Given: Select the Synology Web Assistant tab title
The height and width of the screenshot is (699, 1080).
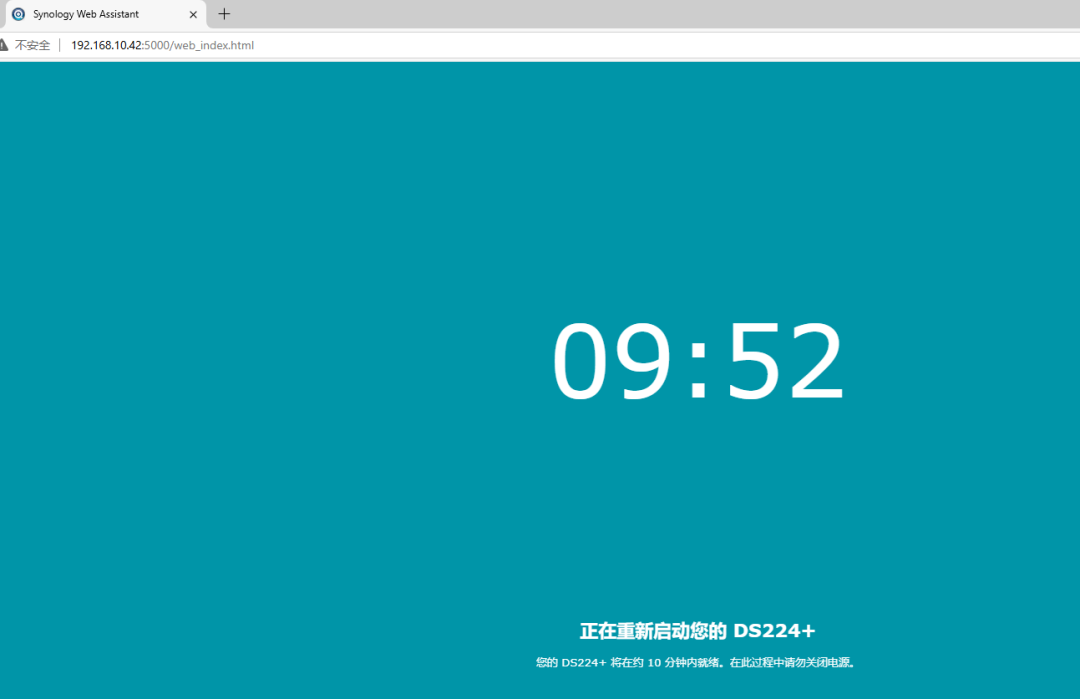Looking at the screenshot, I should (x=86, y=14).
